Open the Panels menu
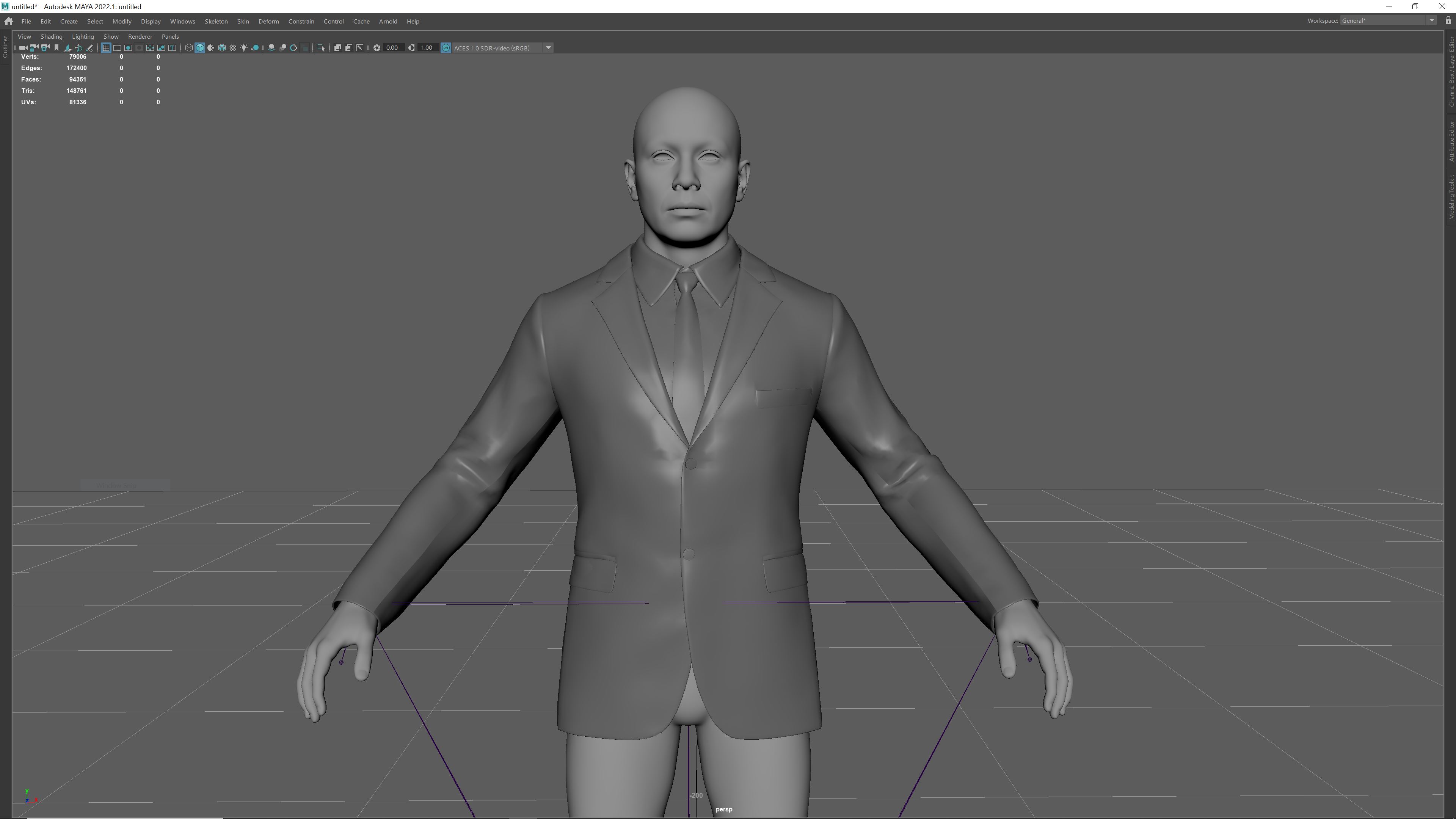 click(x=170, y=36)
